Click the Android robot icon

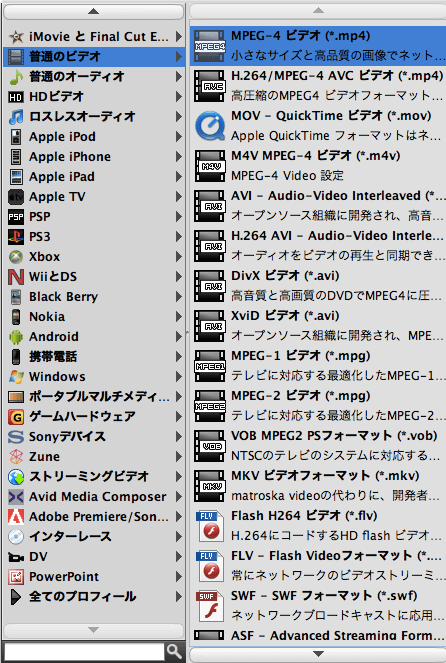[16, 337]
